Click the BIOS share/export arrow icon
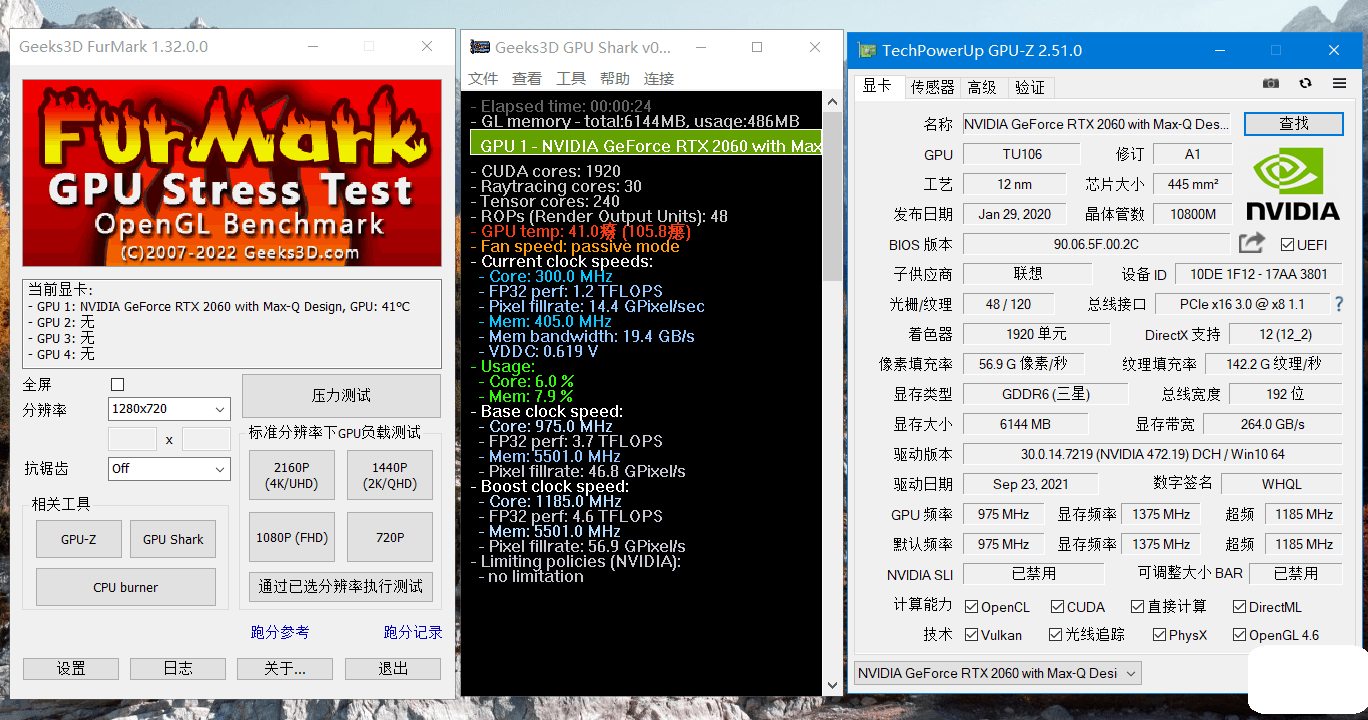The image size is (1368, 720). click(1251, 243)
